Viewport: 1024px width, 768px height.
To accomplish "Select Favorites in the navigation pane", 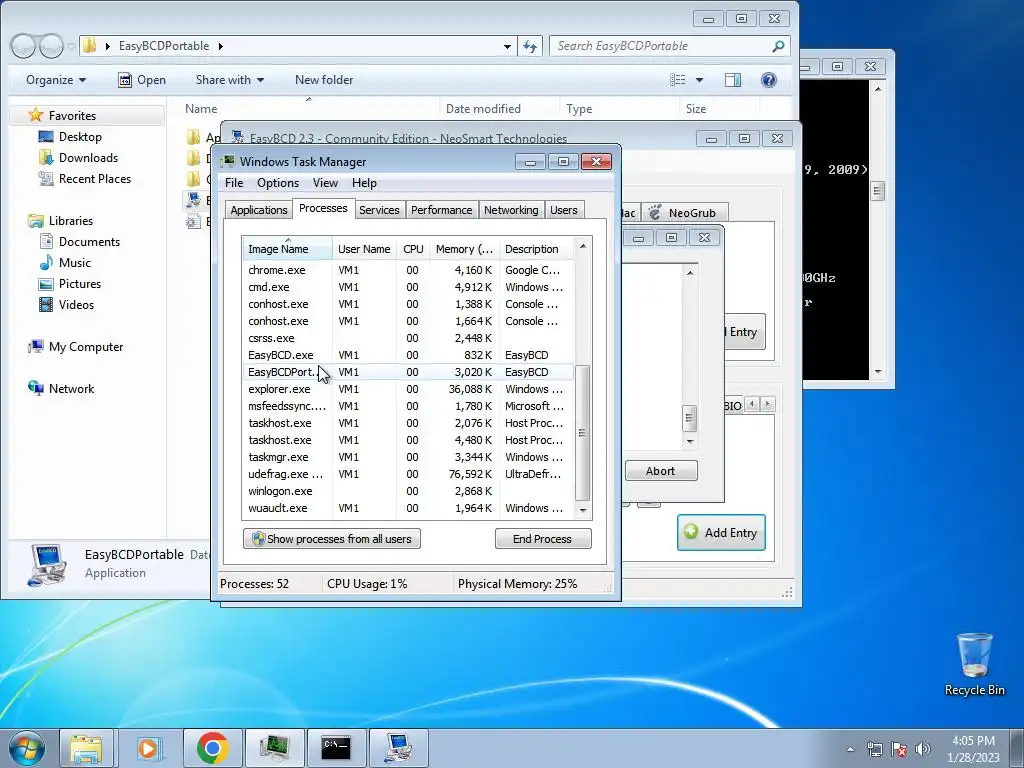I will pos(72,116).
